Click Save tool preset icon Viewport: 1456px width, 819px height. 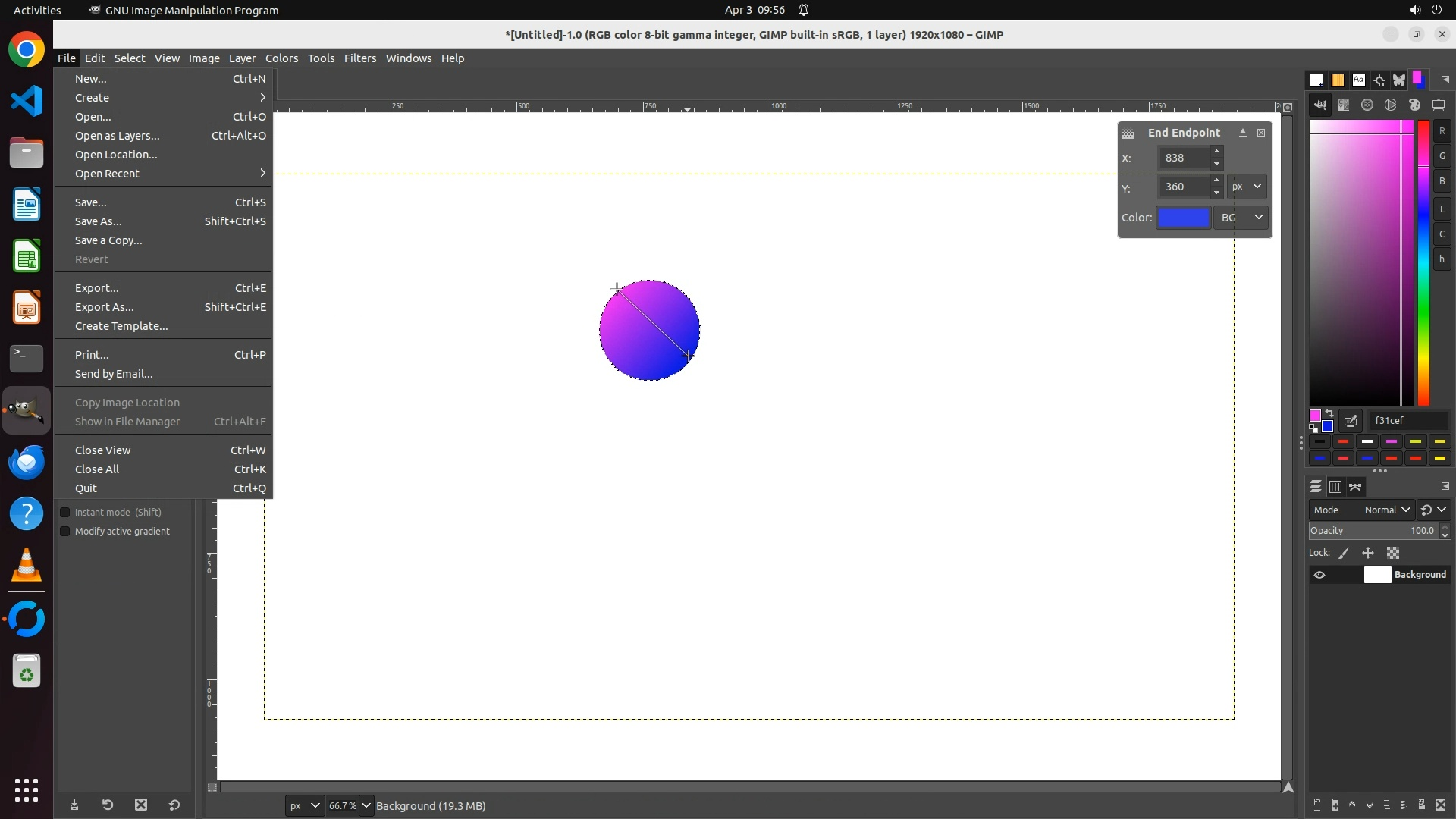pos(74,805)
